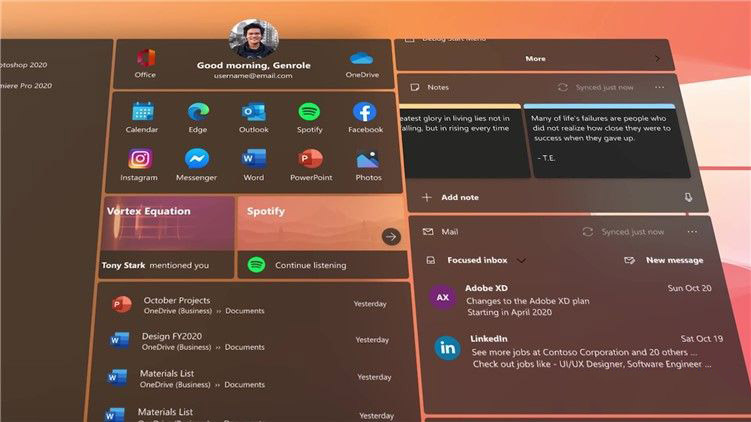Screen dimensions: 751x422
Task: Open the Office app icon
Action: (146, 58)
